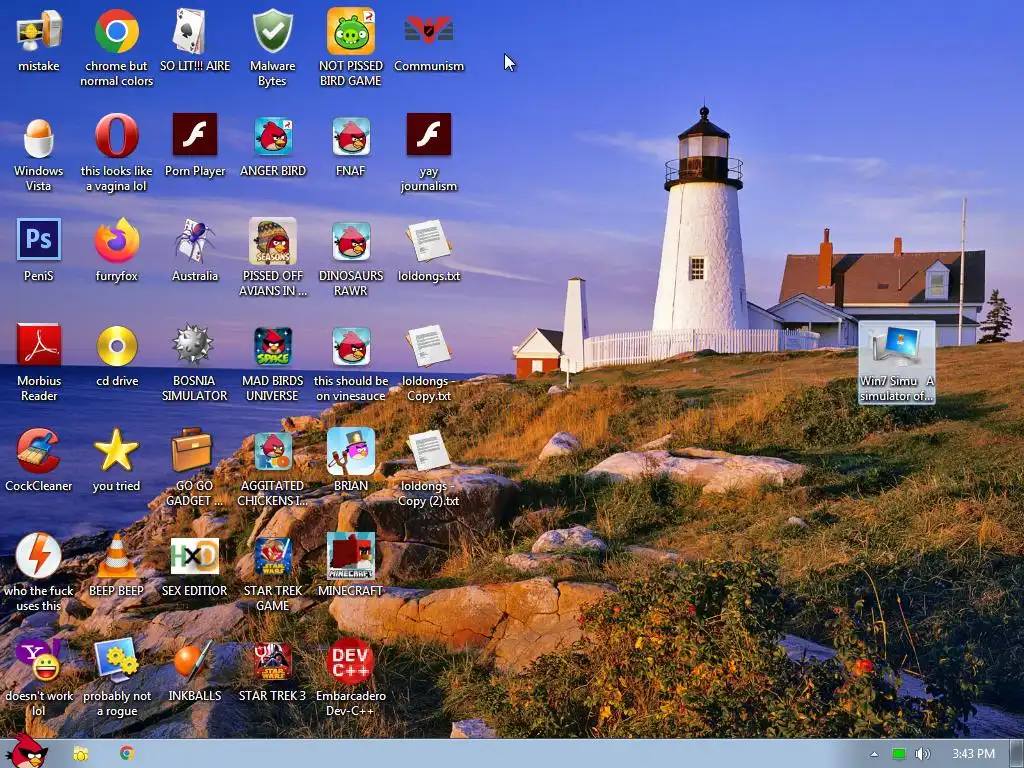This screenshot has width=1024, height=768.
Task: Open the taskbar file explorer folder
Action: [81, 754]
